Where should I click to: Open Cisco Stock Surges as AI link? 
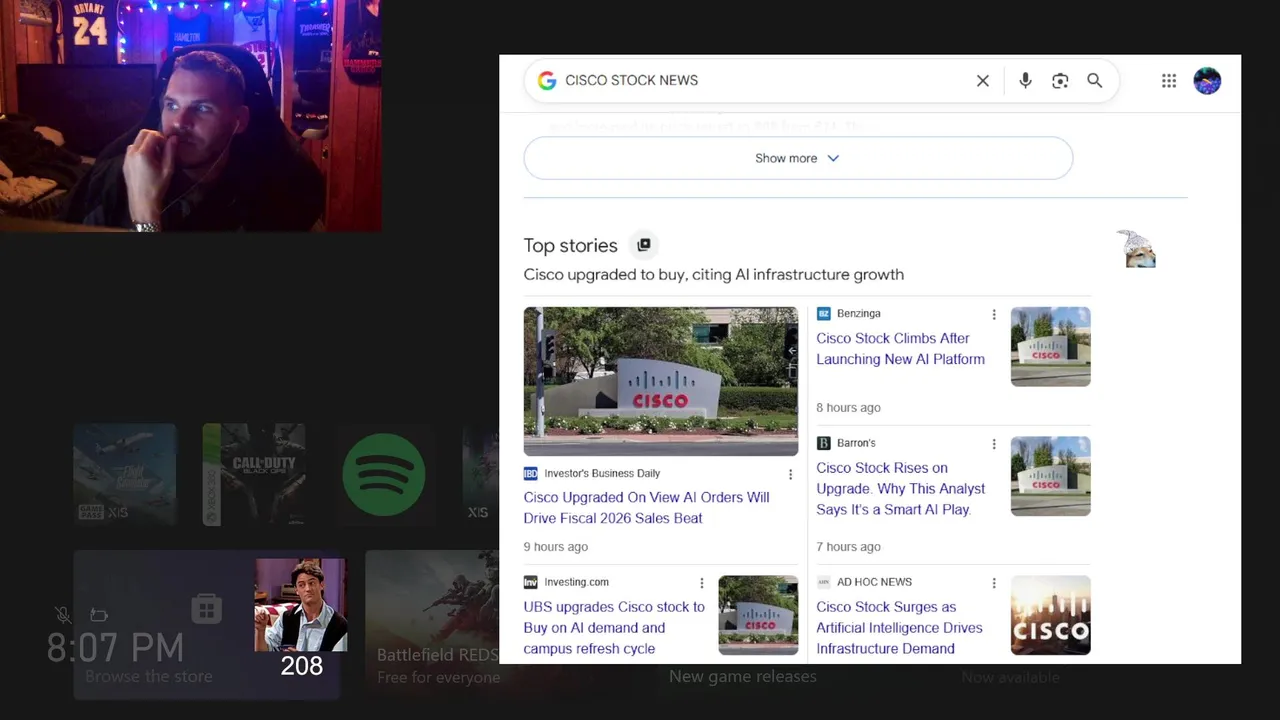(x=899, y=628)
